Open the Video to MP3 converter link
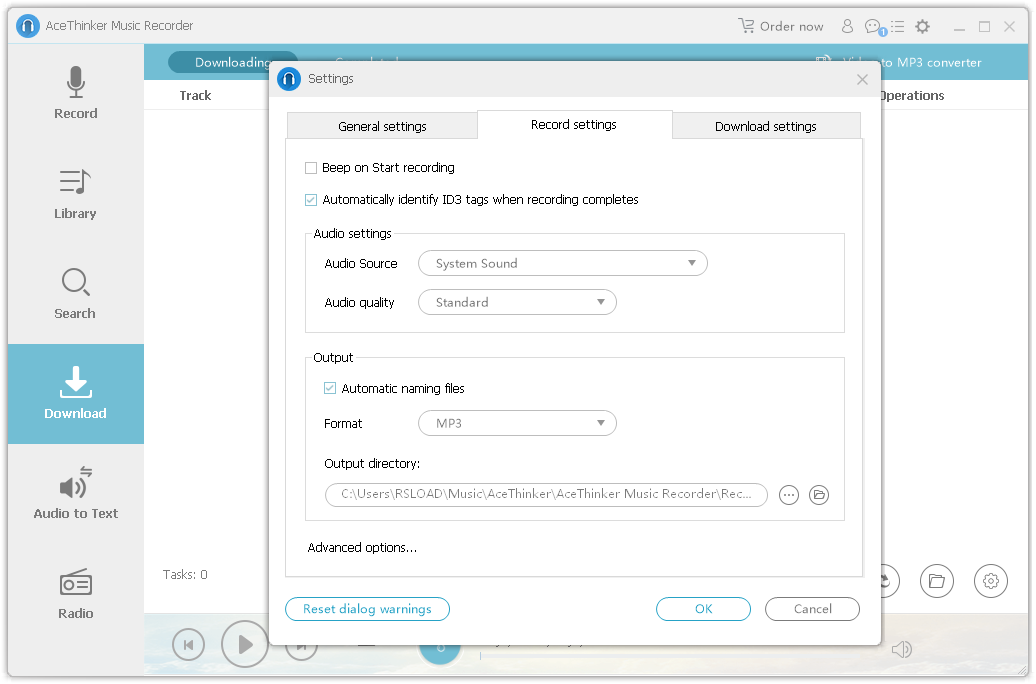The image size is (1036, 684). 899,62
